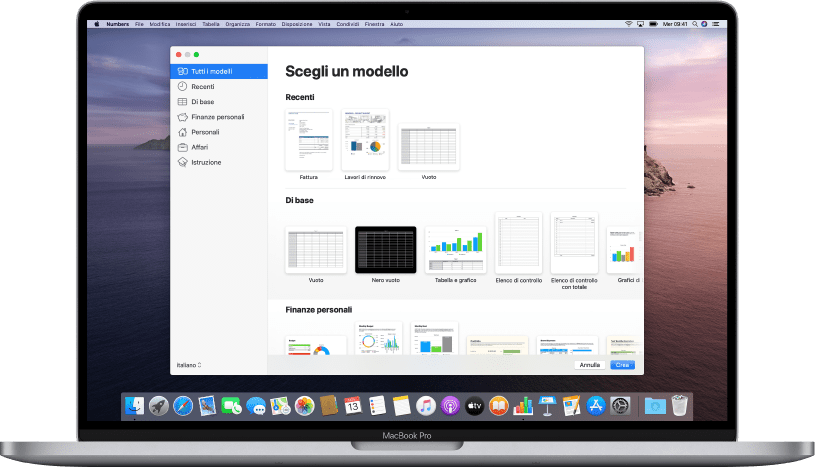Open Calendar icon showing 13
The height and width of the screenshot is (468, 817).
pos(353,405)
